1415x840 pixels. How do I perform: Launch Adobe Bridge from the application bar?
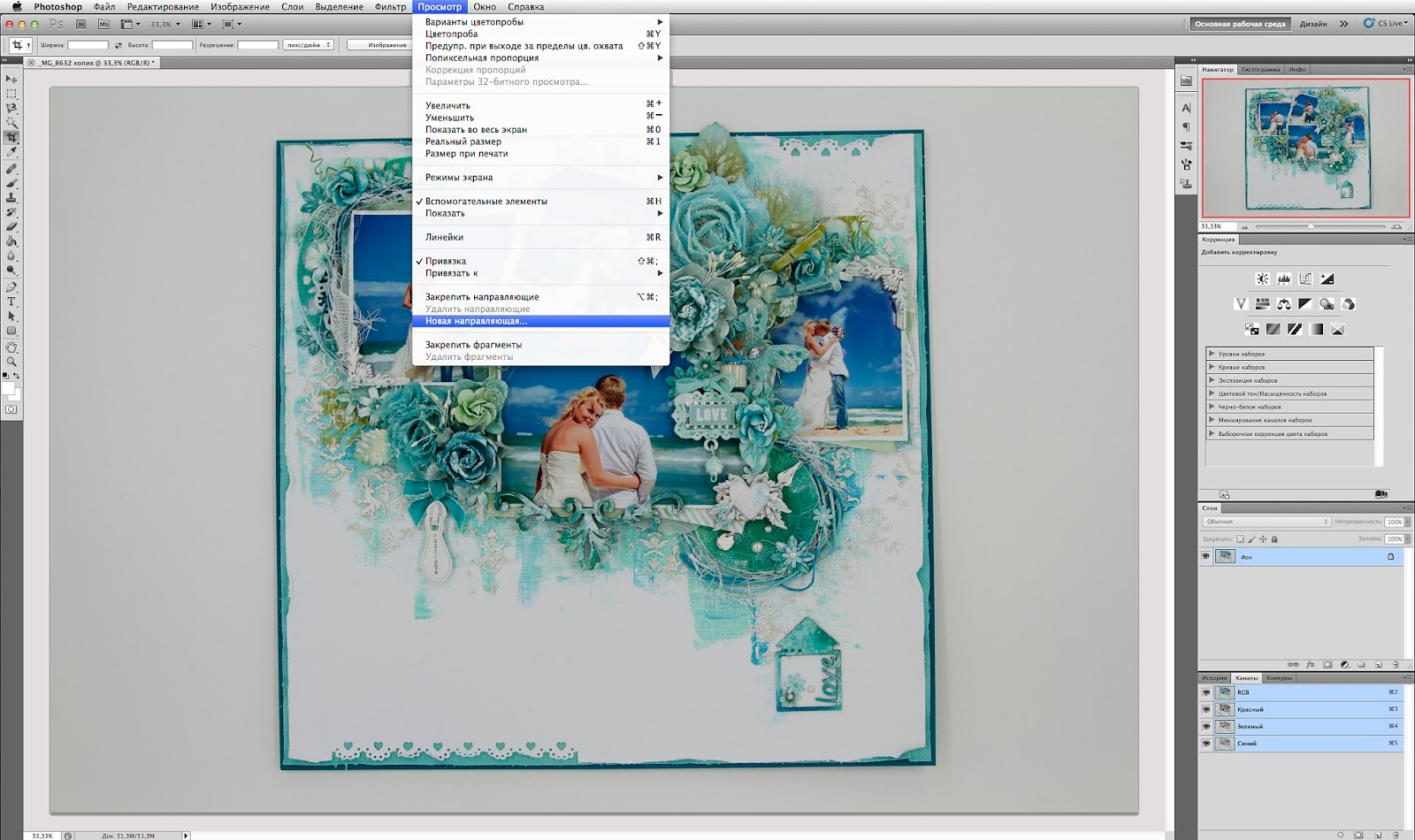(81, 24)
